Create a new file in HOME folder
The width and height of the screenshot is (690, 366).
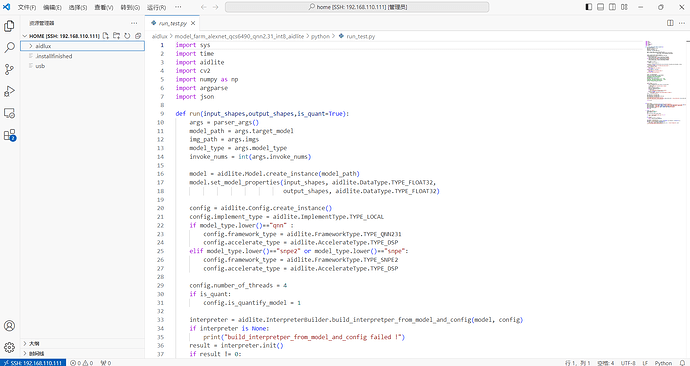tap(106, 36)
